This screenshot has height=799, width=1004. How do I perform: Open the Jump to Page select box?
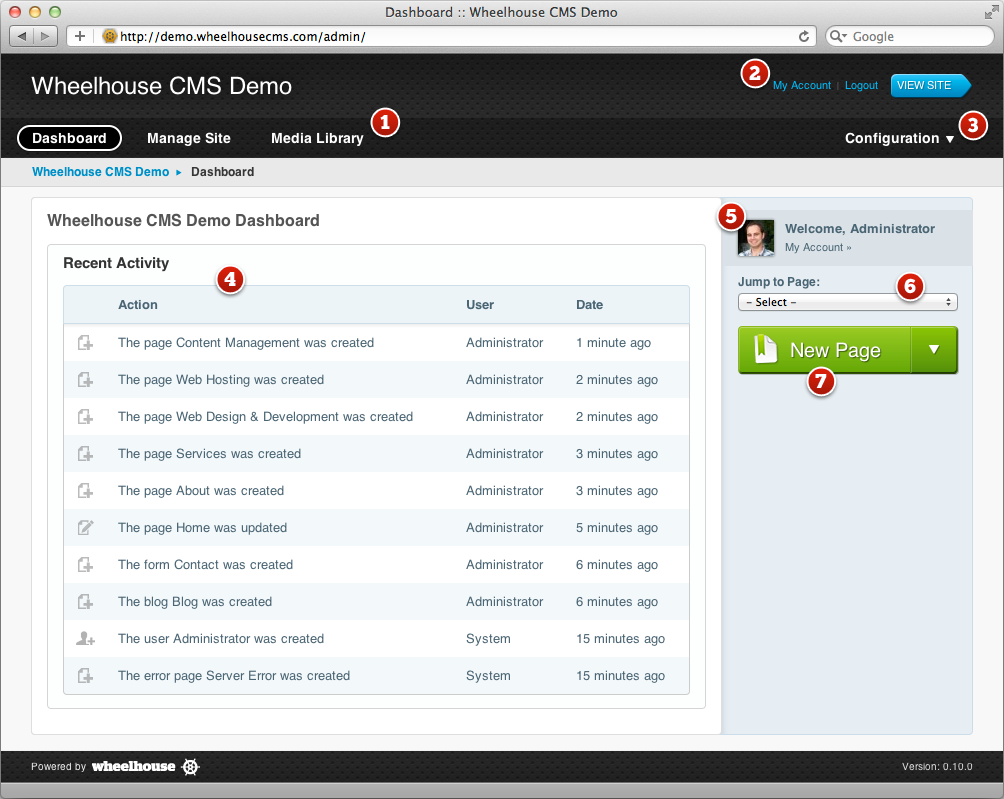(847, 302)
